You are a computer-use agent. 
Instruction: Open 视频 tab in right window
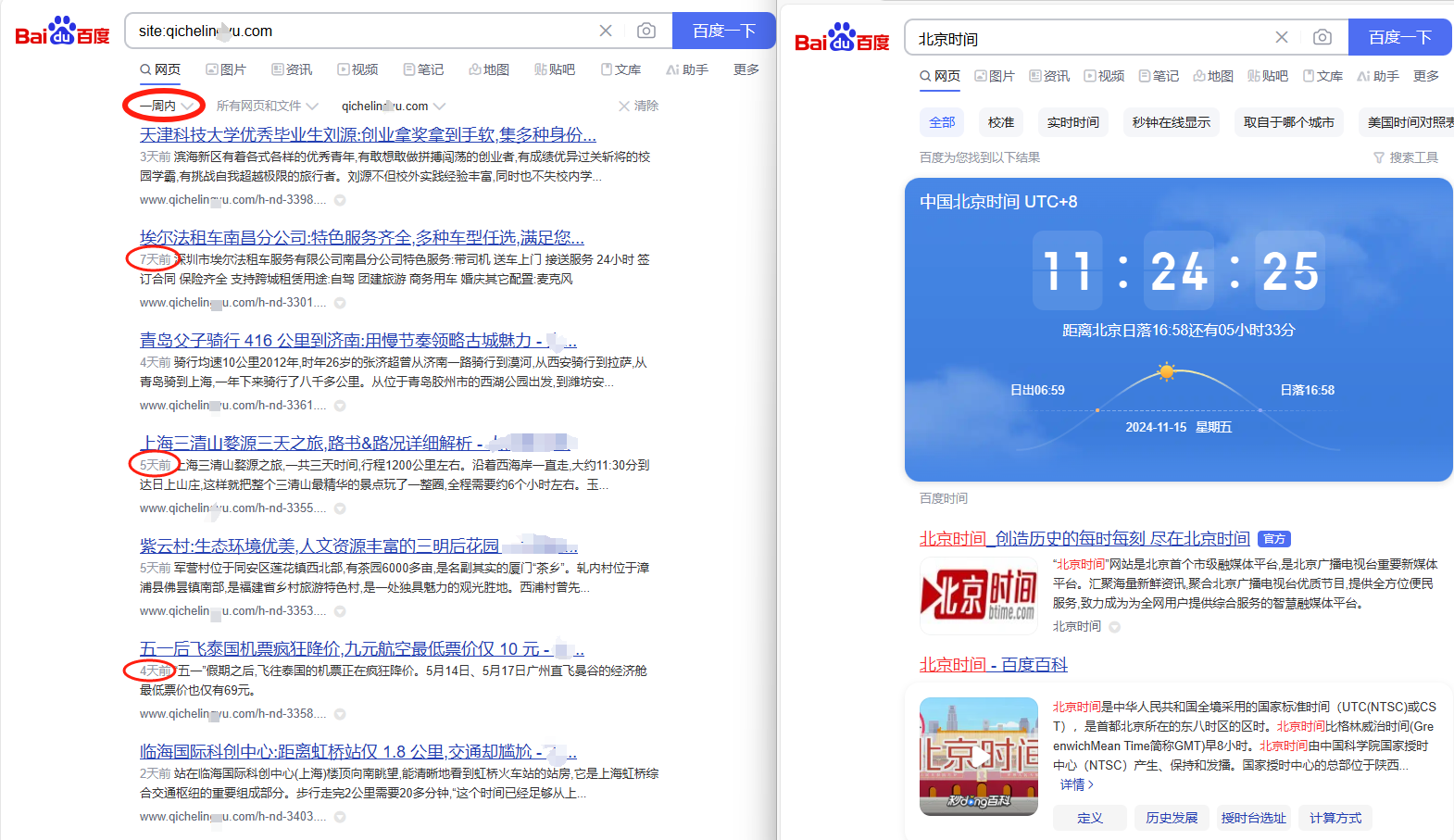pyautogui.click(x=1104, y=76)
